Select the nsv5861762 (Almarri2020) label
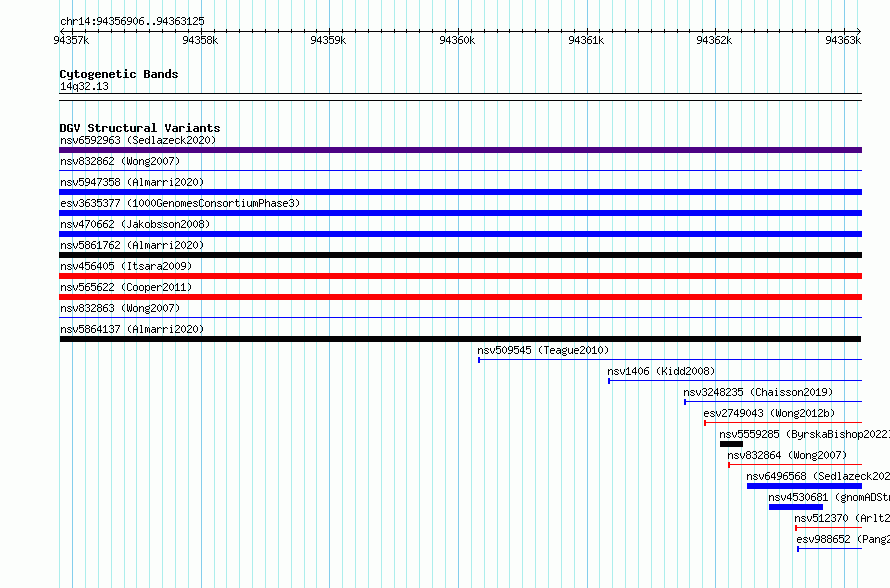Screen dimensions: 890x588 (132, 245)
